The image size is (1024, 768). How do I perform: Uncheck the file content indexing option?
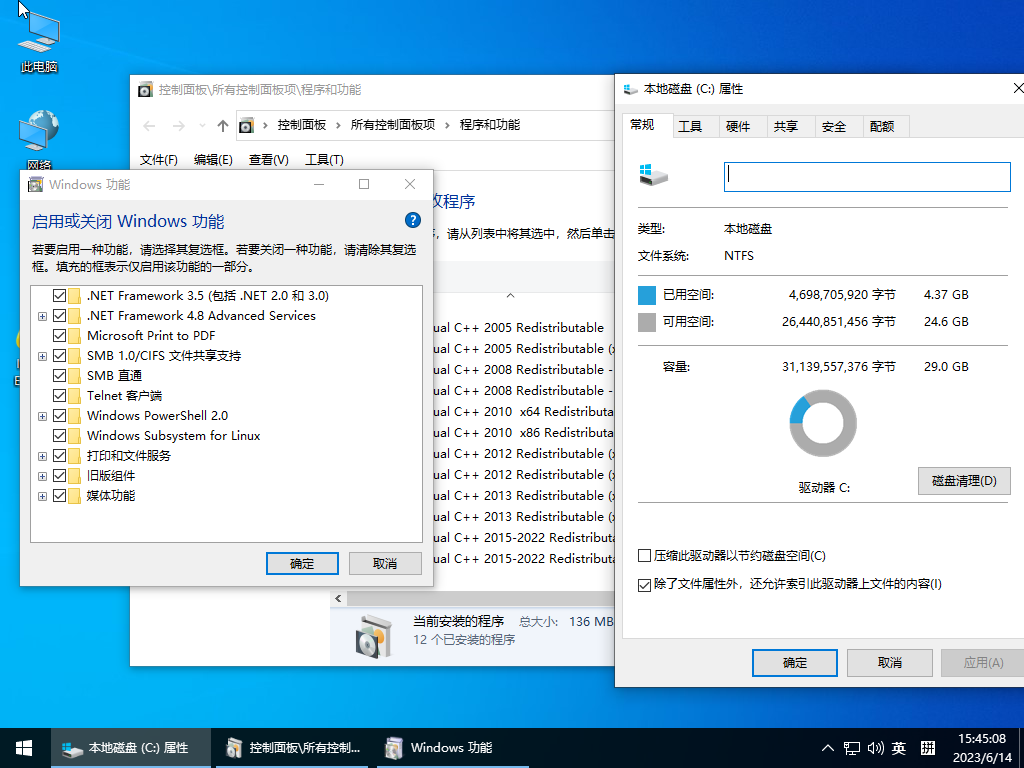[x=645, y=584]
